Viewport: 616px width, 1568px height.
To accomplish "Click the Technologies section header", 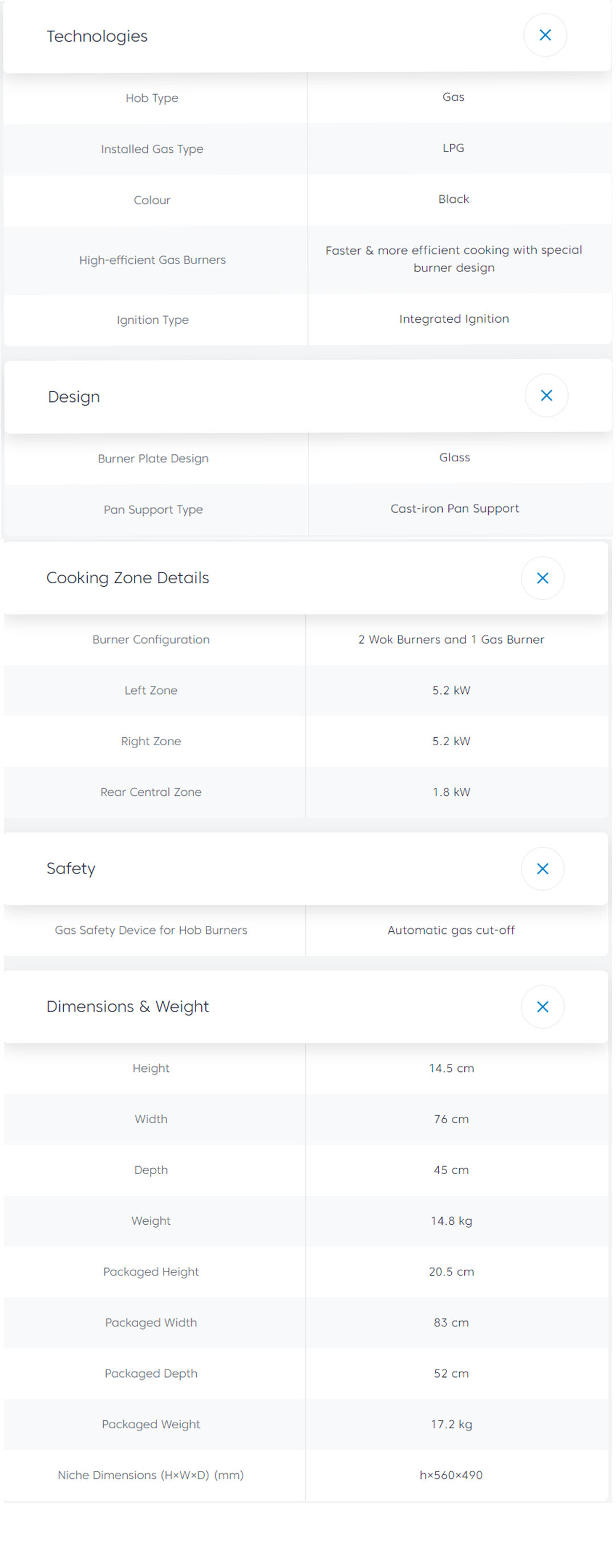I will (x=98, y=36).
